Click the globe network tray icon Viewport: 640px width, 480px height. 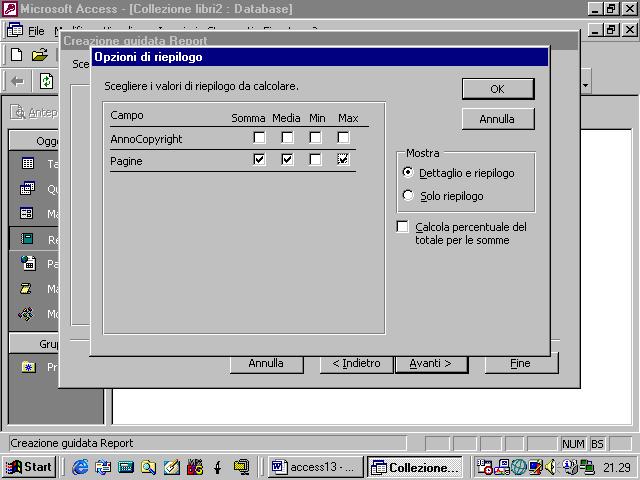tap(519, 467)
